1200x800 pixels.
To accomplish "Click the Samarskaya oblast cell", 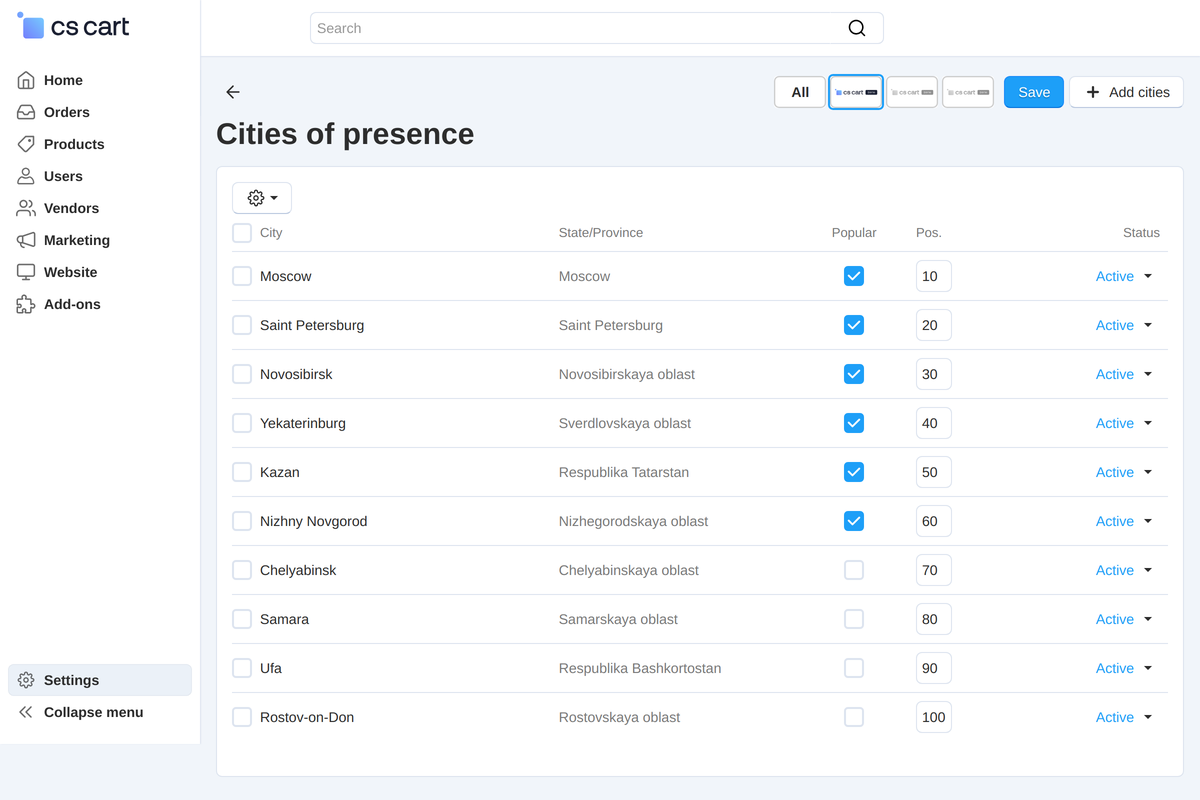I will pos(618,619).
